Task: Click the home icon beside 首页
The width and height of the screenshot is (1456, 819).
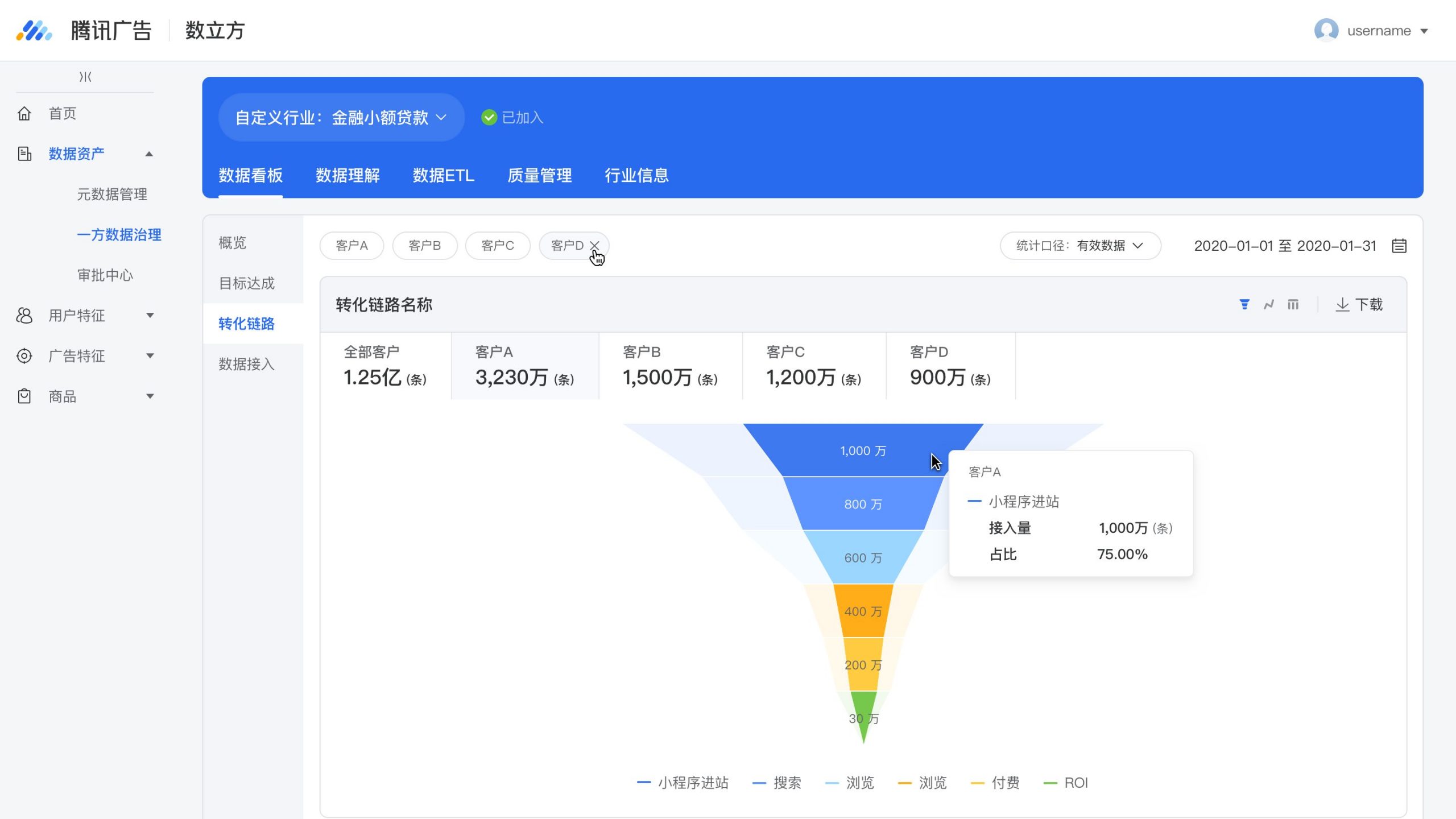Action: coord(24,113)
